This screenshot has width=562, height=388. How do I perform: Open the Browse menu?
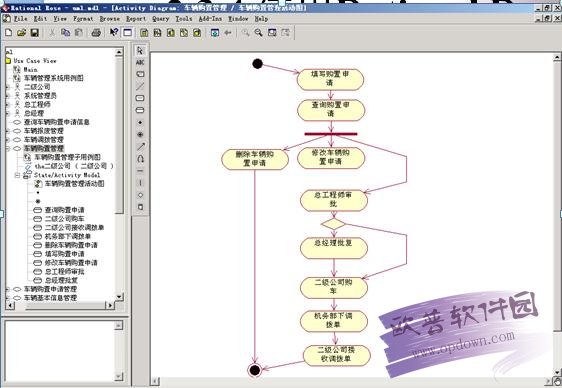point(110,19)
